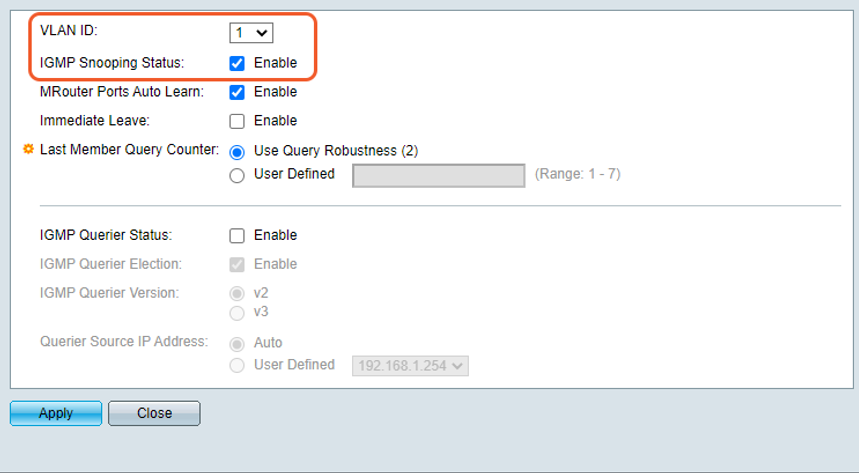Select Auto Querier Source IP Address

(237, 344)
